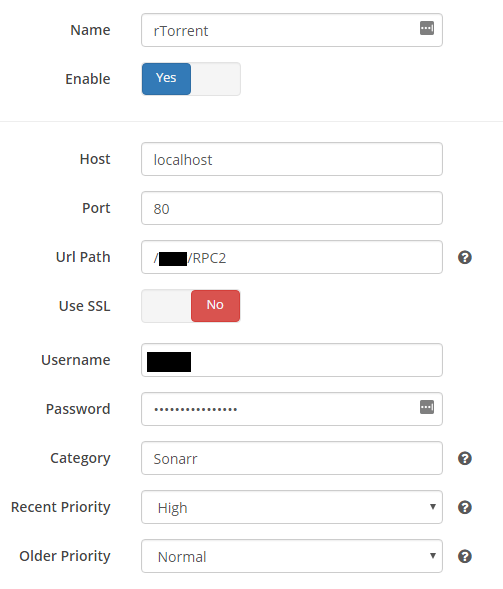Click the Port field showing 80
The width and height of the screenshot is (503, 589).
click(292, 208)
